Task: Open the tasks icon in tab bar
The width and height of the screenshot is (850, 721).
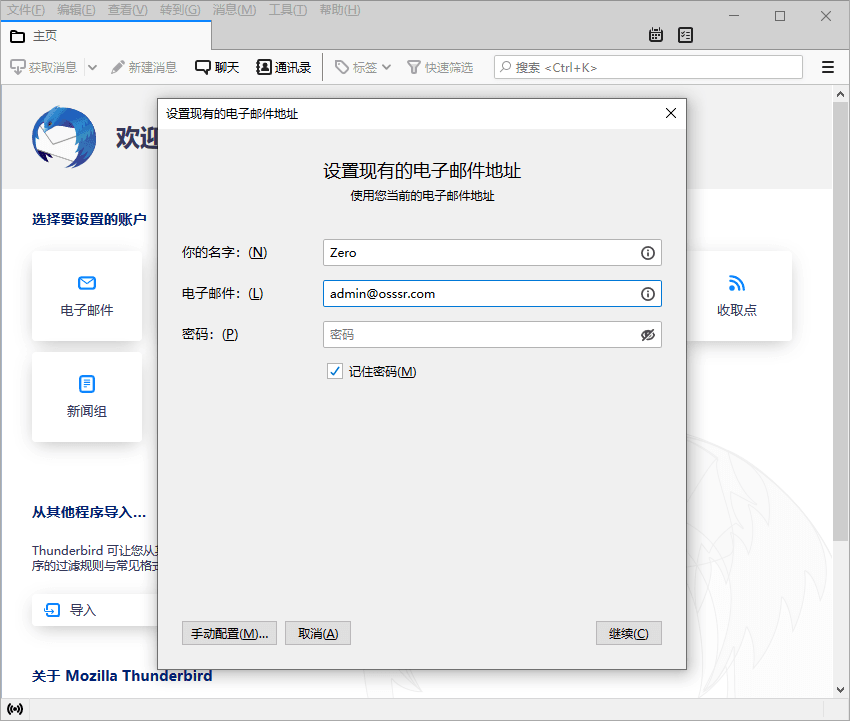Action: [x=685, y=35]
